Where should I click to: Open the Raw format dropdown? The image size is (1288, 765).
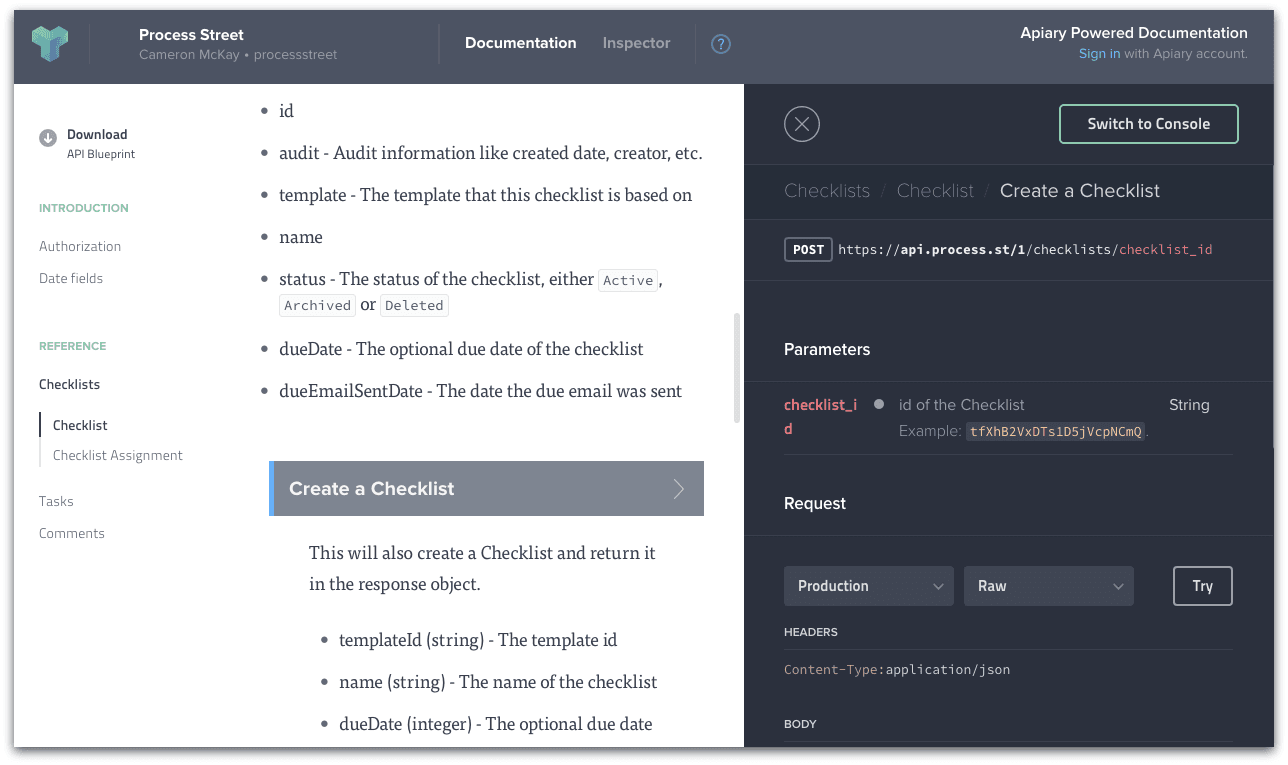(1048, 586)
